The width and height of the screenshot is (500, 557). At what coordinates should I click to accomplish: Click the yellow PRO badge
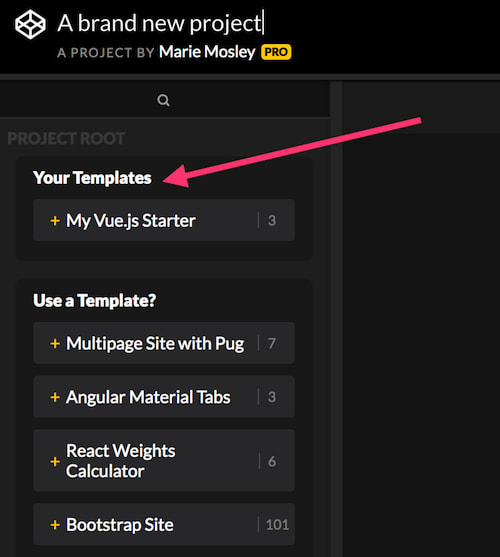276,52
